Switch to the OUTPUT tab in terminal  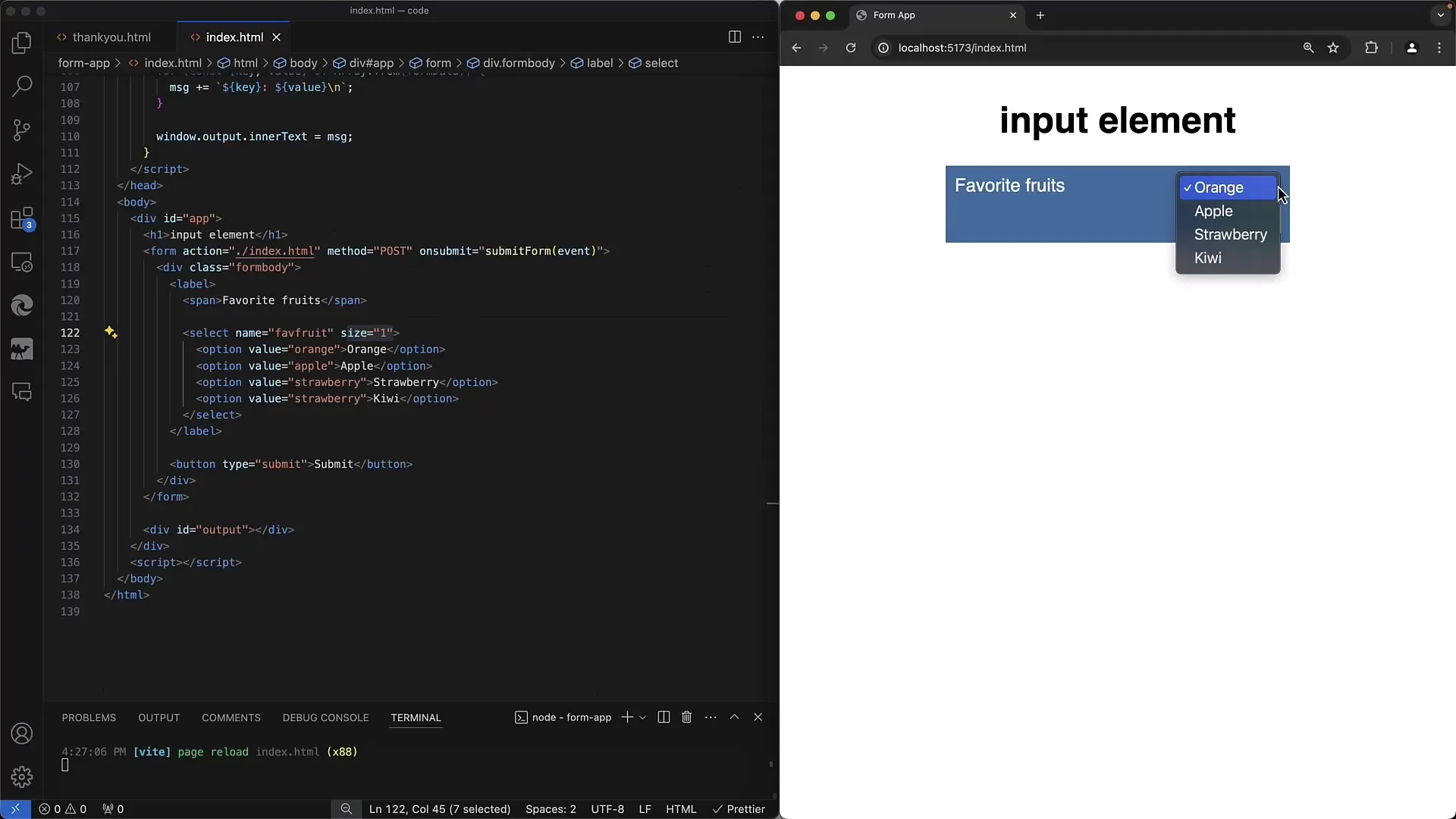pos(158,717)
